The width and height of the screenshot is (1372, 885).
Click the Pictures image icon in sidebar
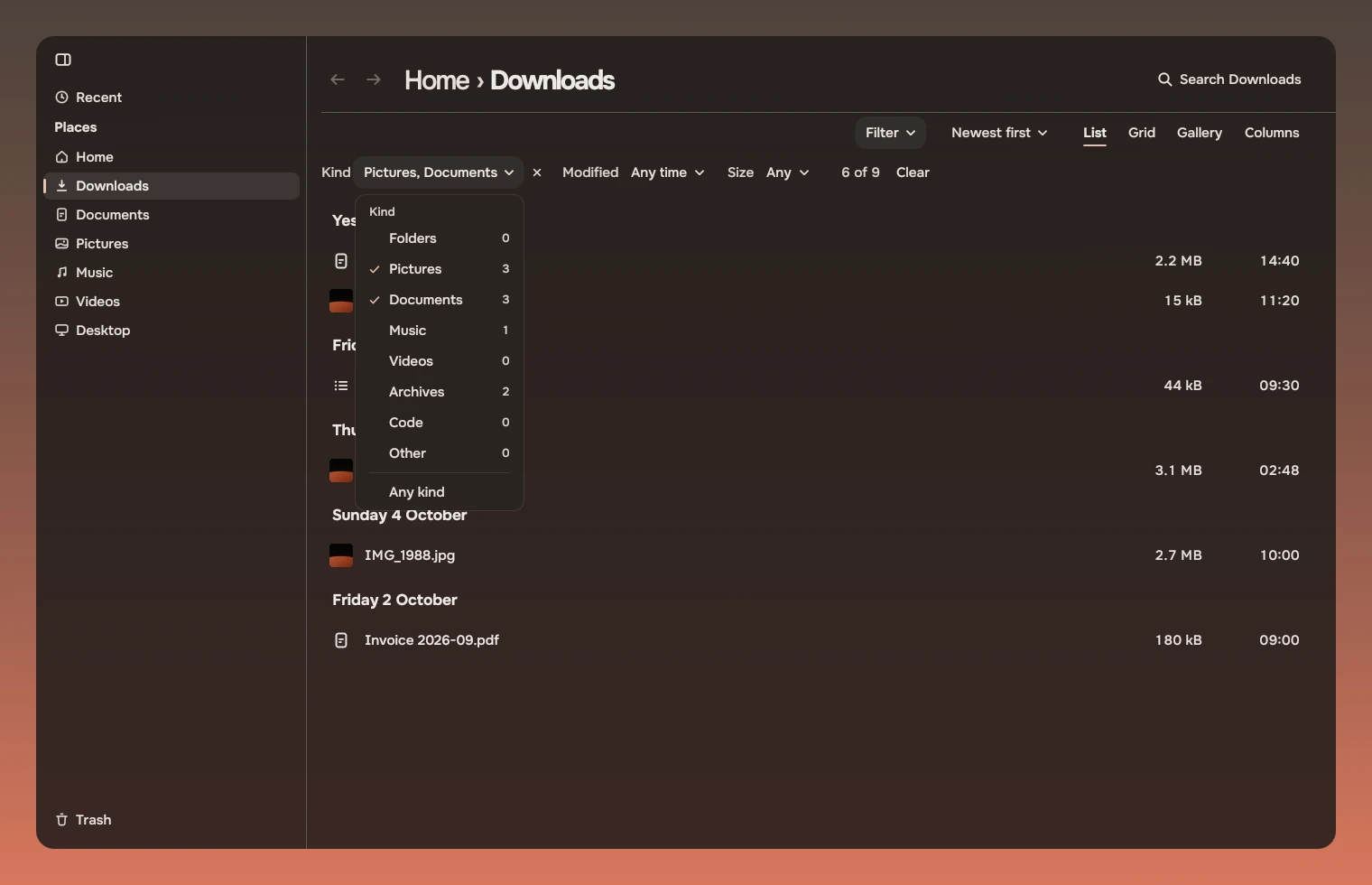tap(61, 244)
